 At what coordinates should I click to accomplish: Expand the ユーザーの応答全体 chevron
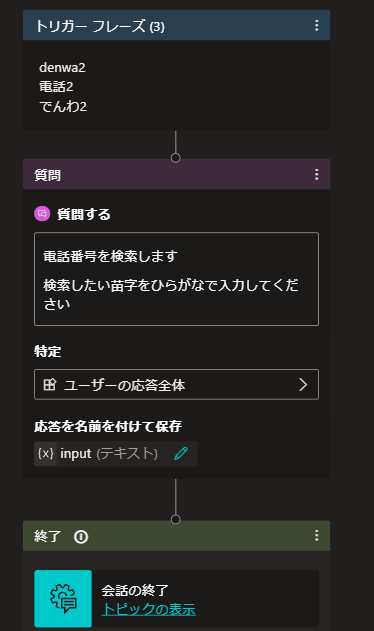(303, 384)
